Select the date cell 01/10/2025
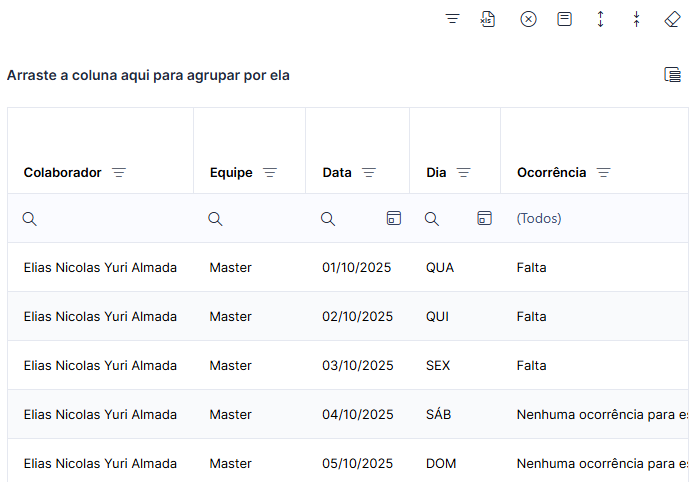Image resolution: width=694 pixels, height=482 pixels. [x=357, y=267]
